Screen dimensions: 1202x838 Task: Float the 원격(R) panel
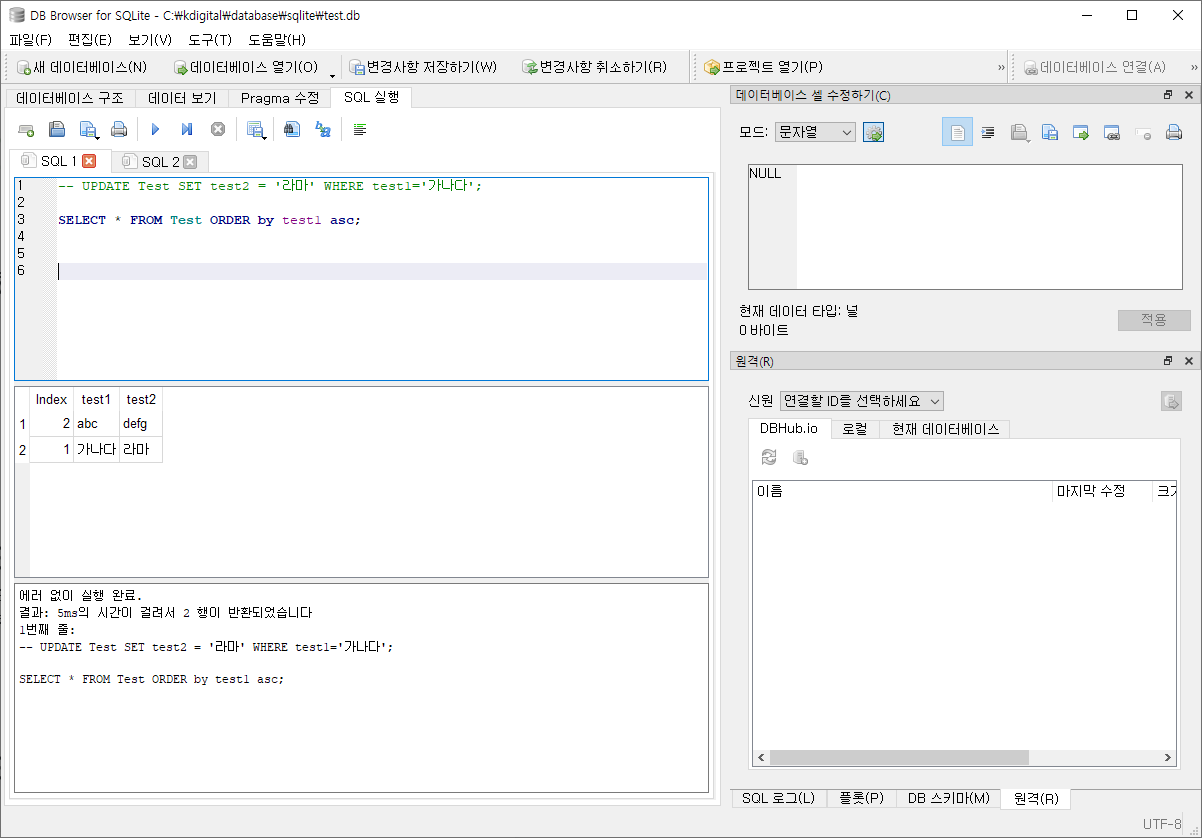[1167, 361]
